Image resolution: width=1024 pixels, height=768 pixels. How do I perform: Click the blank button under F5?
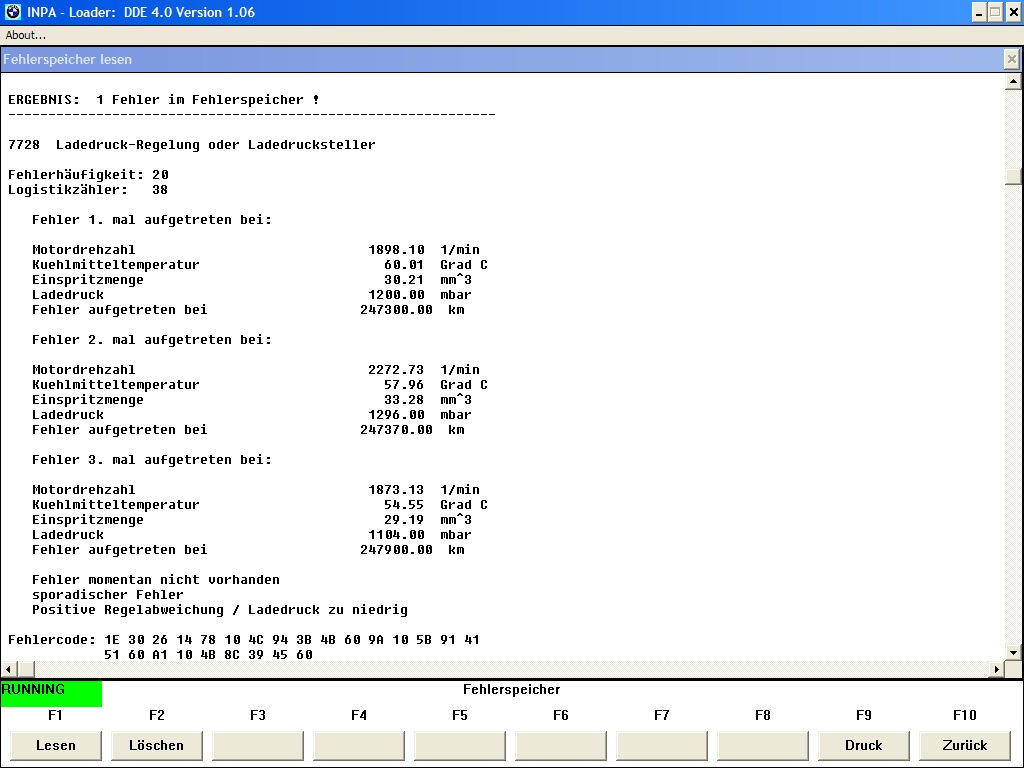460,745
